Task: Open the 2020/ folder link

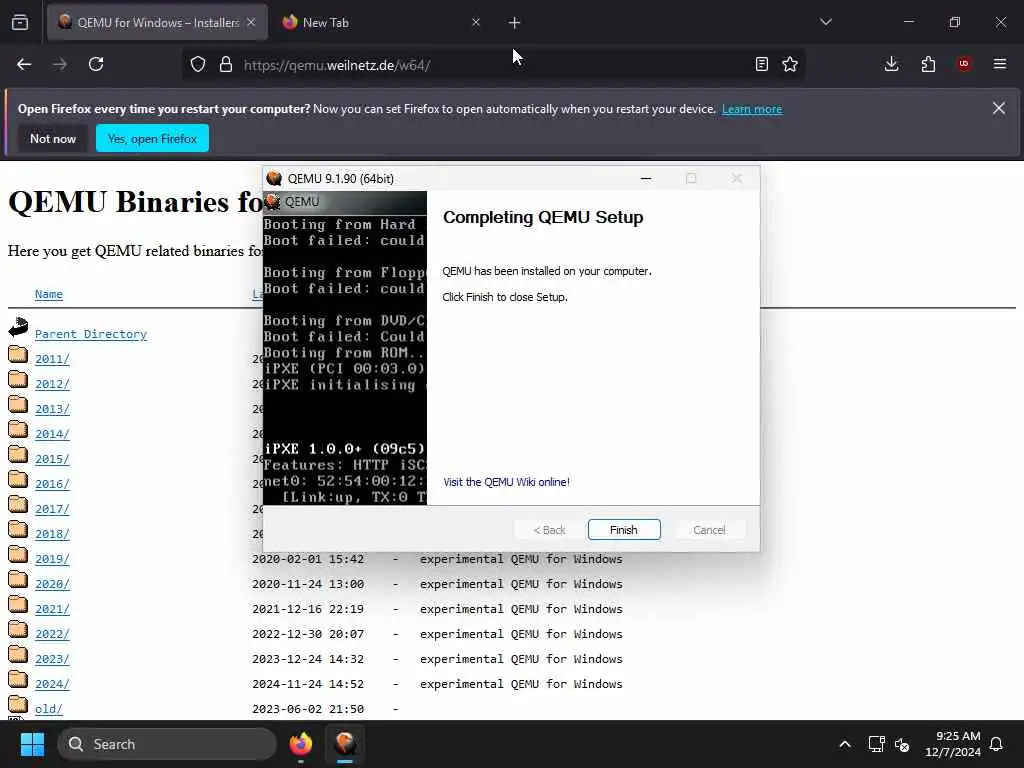Action: 52,584
